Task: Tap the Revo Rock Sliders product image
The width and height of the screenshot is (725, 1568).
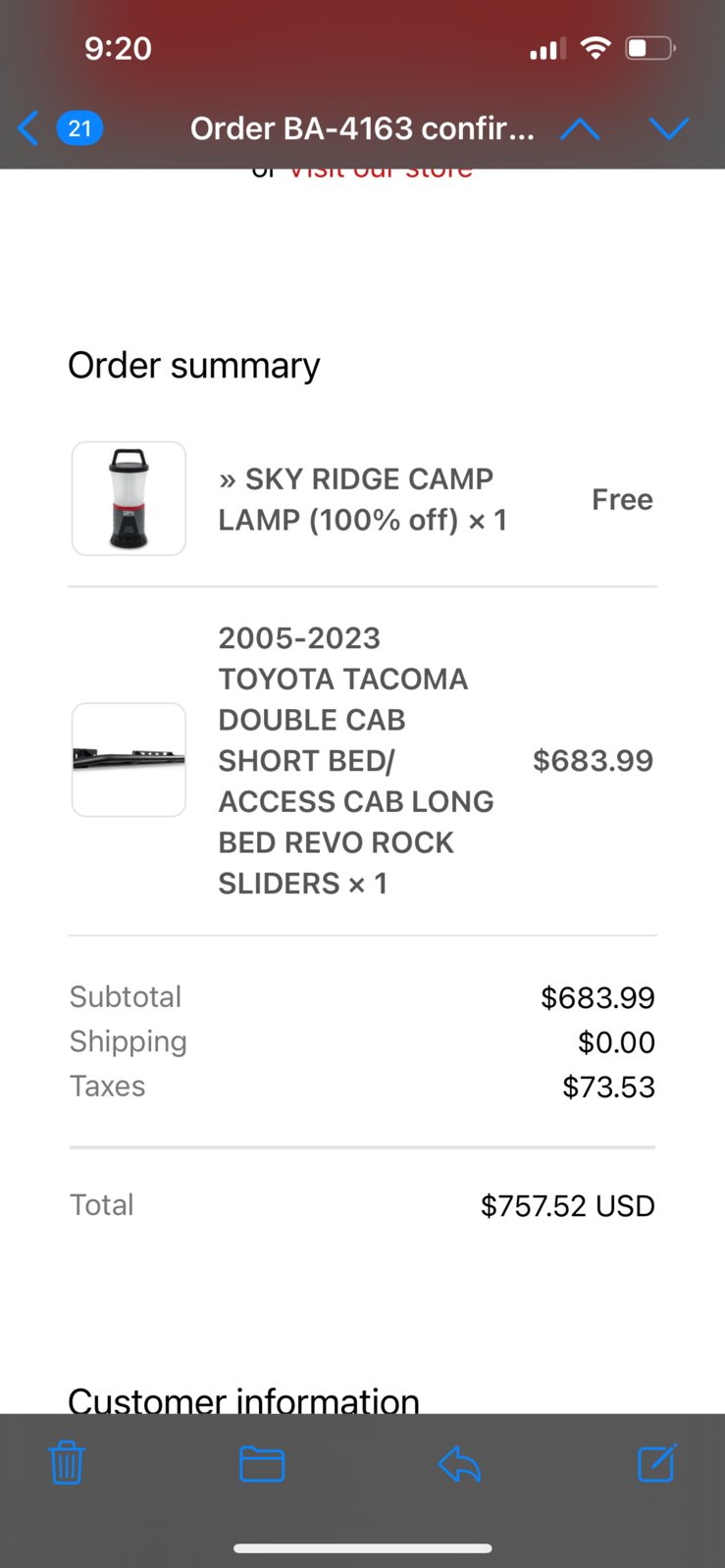Action: coord(129,760)
